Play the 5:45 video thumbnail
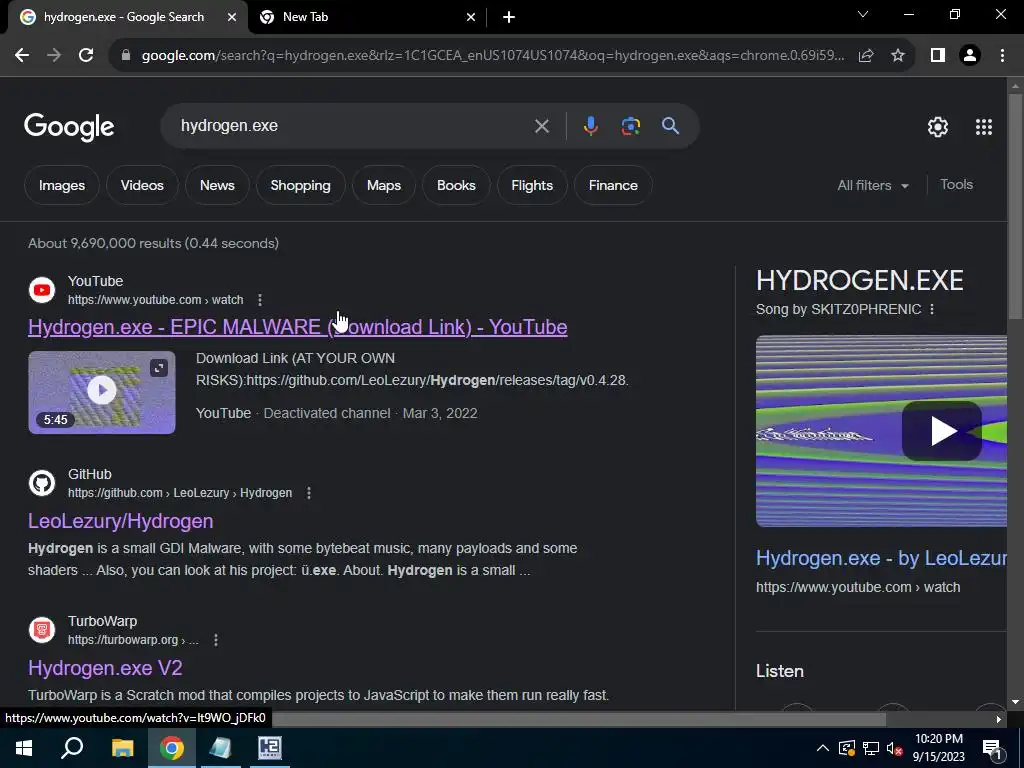1024x768 pixels. click(x=102, y=392)
